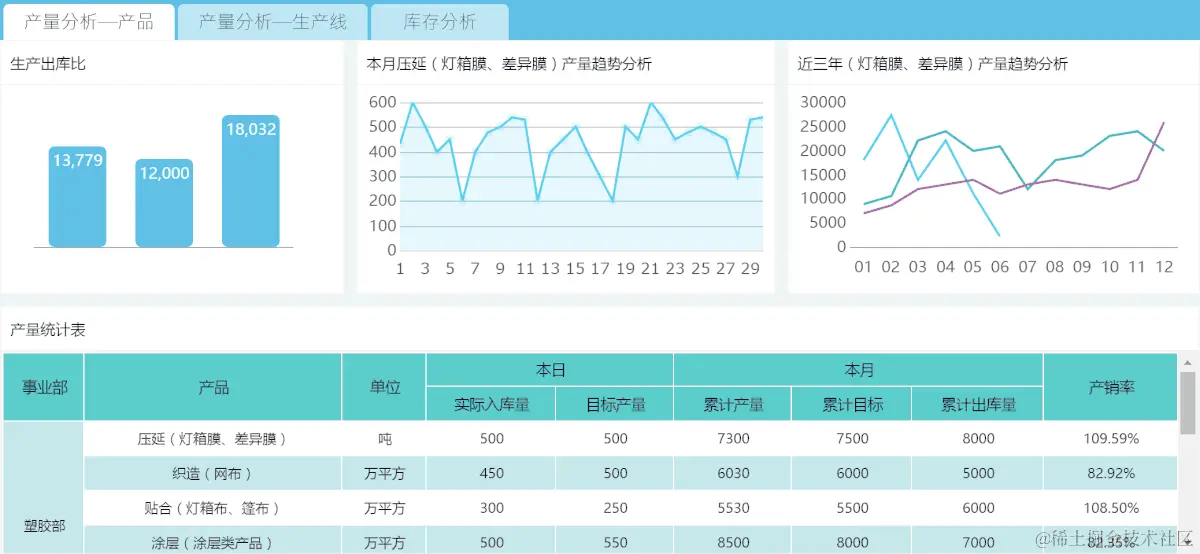Click the 生产出库比 chart title
The height and width of the screenshot is (554, 1200).
click(x=48, y=64)
